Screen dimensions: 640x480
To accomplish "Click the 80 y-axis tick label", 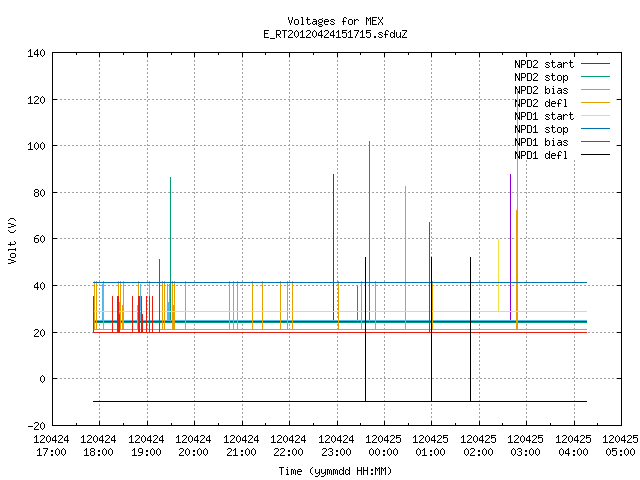I will (x=39, y=193).
